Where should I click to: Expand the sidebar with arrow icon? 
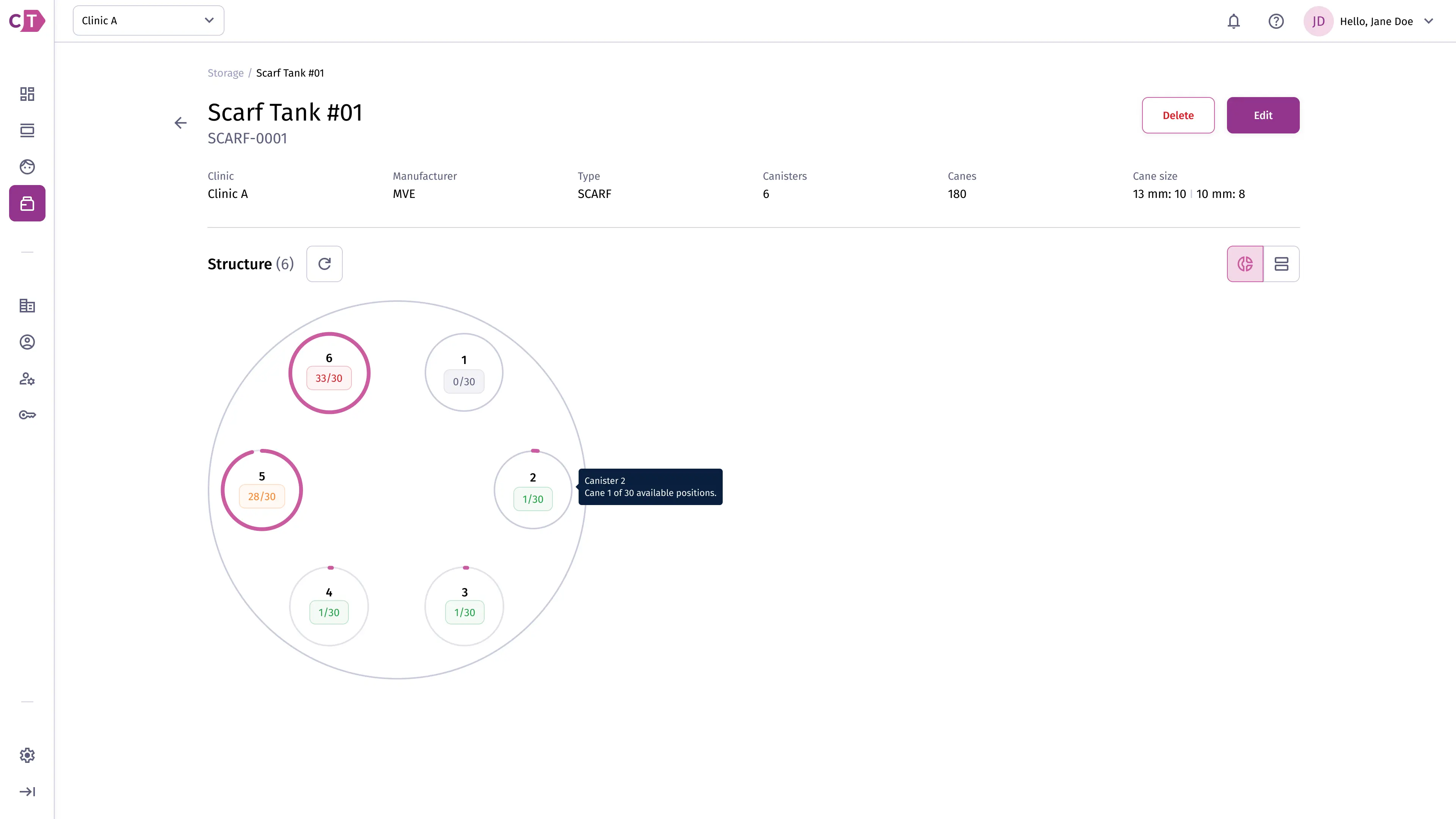(27, 791)
